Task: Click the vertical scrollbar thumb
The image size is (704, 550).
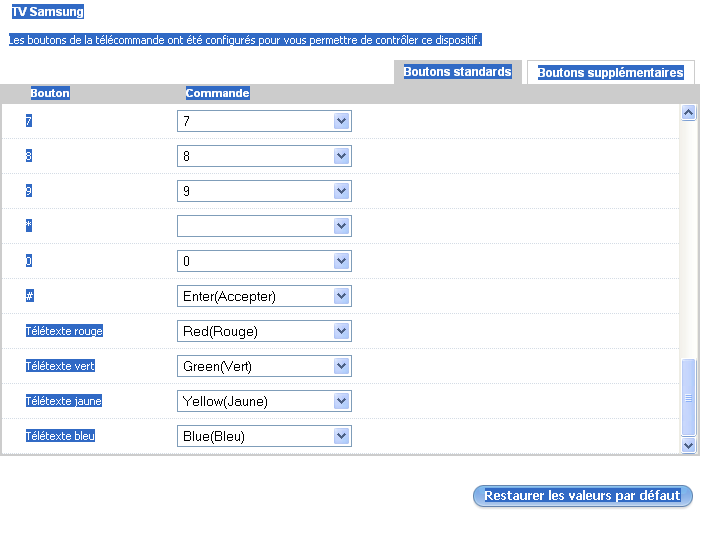Action: 688,397
